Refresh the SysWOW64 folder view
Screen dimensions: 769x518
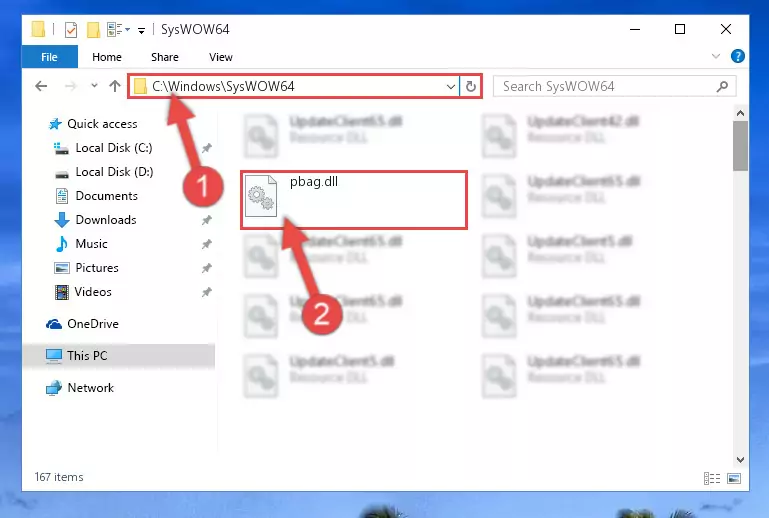(471, 87)
